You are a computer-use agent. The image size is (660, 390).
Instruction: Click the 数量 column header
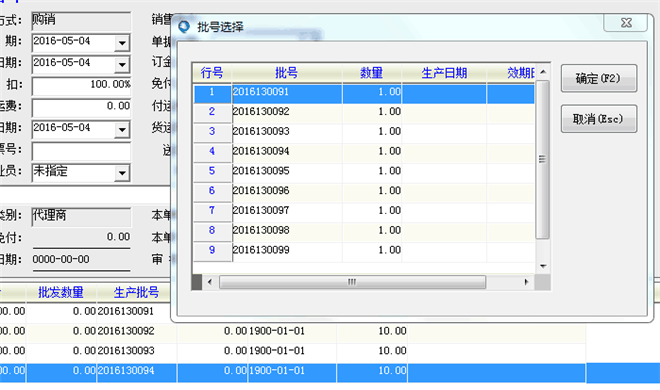pyautogui.click(x=372, y=73)
